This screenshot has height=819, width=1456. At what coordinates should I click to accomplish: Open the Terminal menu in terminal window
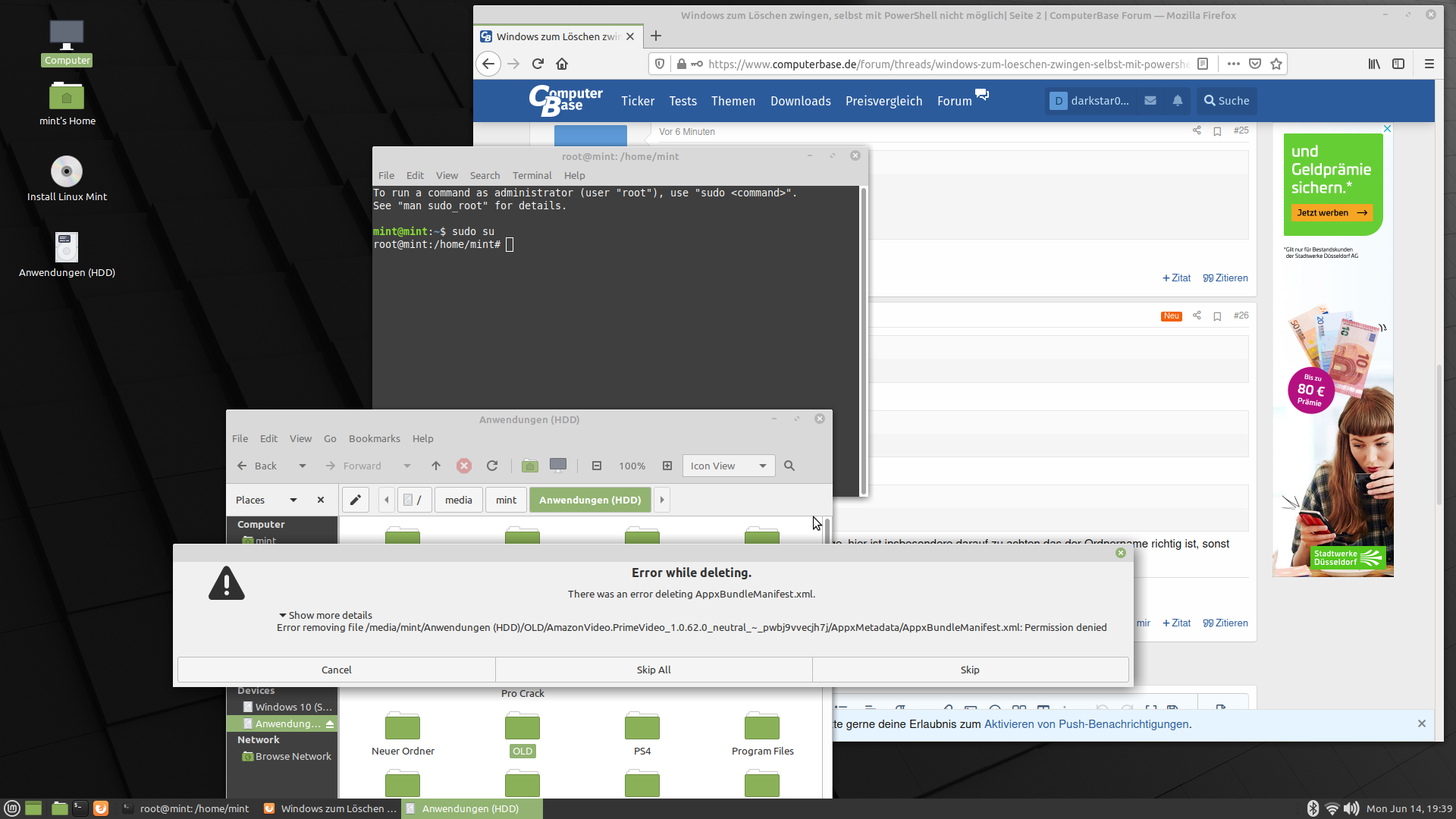pyautogui.click(x=532, y=175)
